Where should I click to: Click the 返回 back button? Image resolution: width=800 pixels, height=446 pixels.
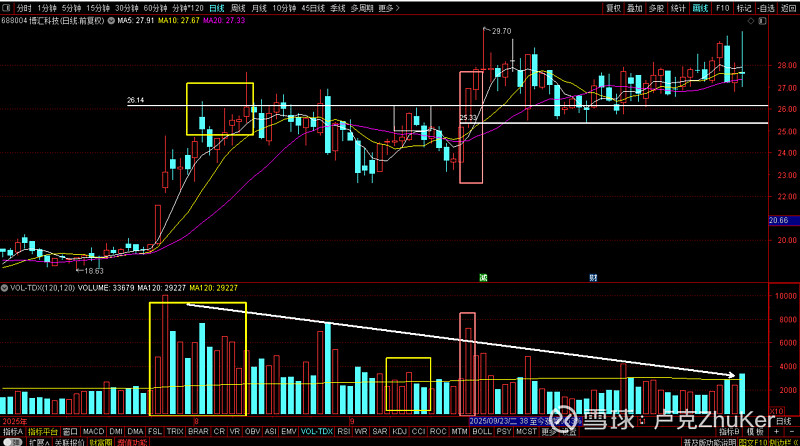(788, 8)
